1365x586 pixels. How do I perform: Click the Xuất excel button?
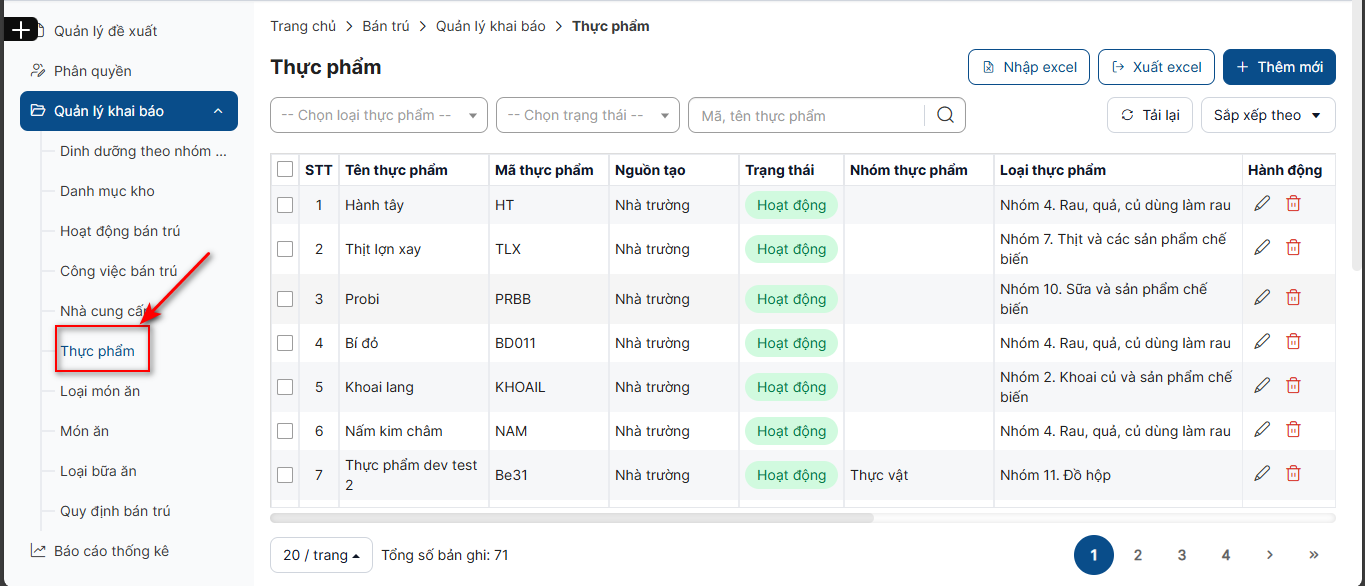1156,67
